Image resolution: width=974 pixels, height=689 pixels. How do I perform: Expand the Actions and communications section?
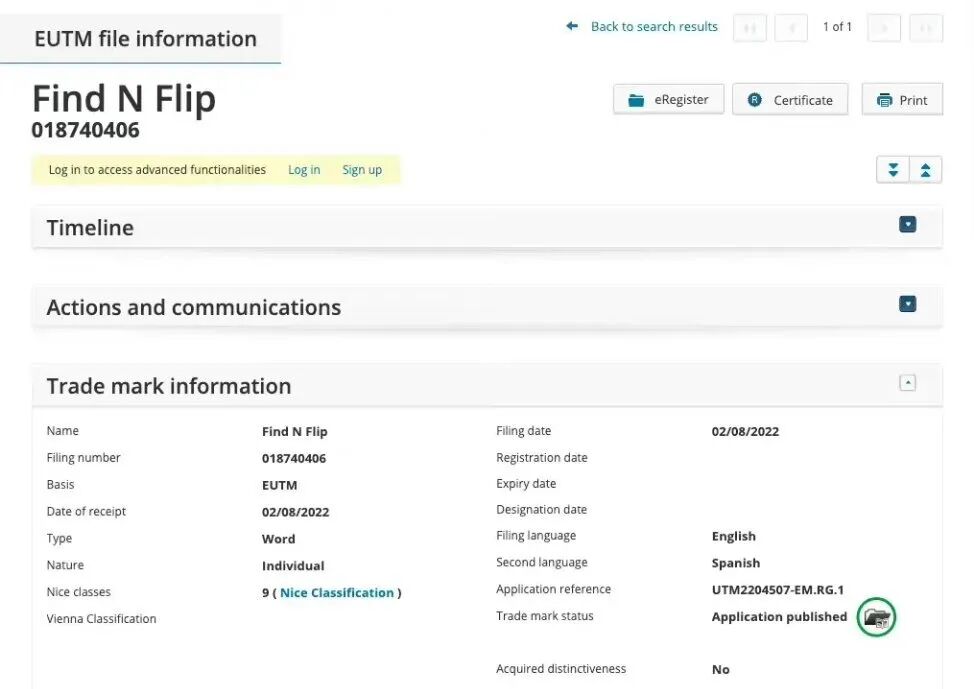coord(908,304)
